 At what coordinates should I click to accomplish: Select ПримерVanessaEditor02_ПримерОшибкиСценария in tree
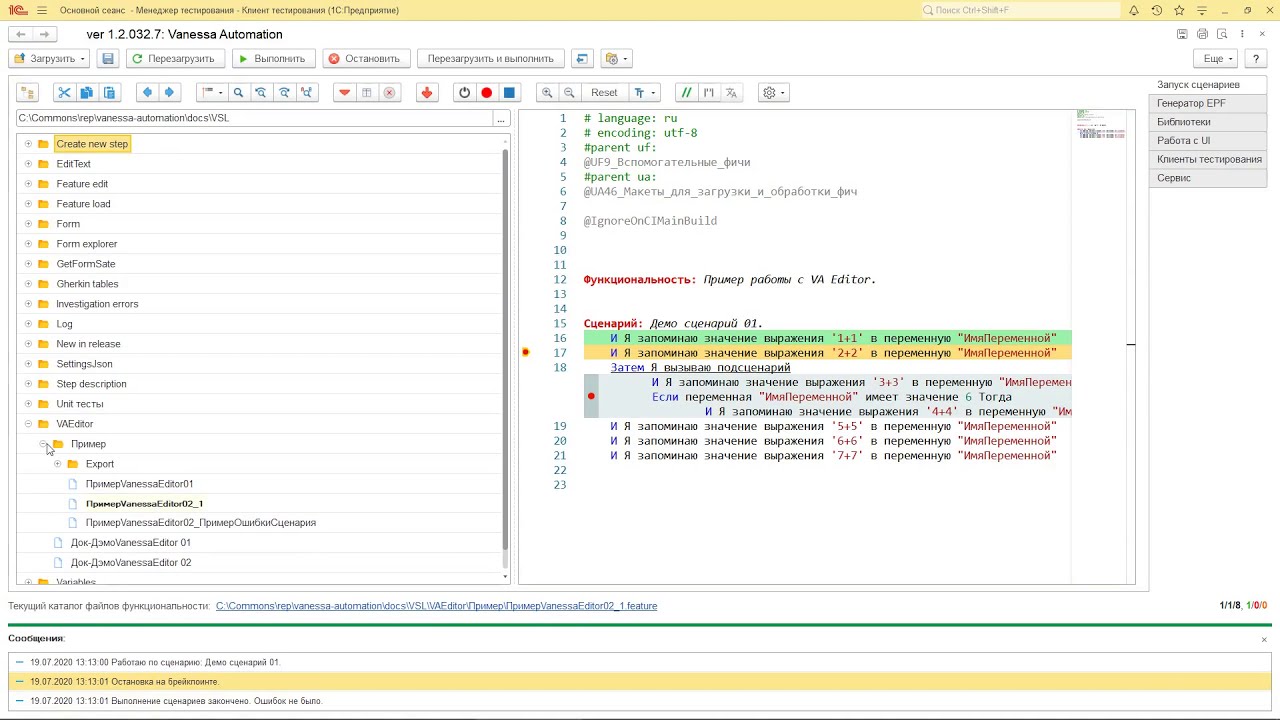tap(201, 523)
